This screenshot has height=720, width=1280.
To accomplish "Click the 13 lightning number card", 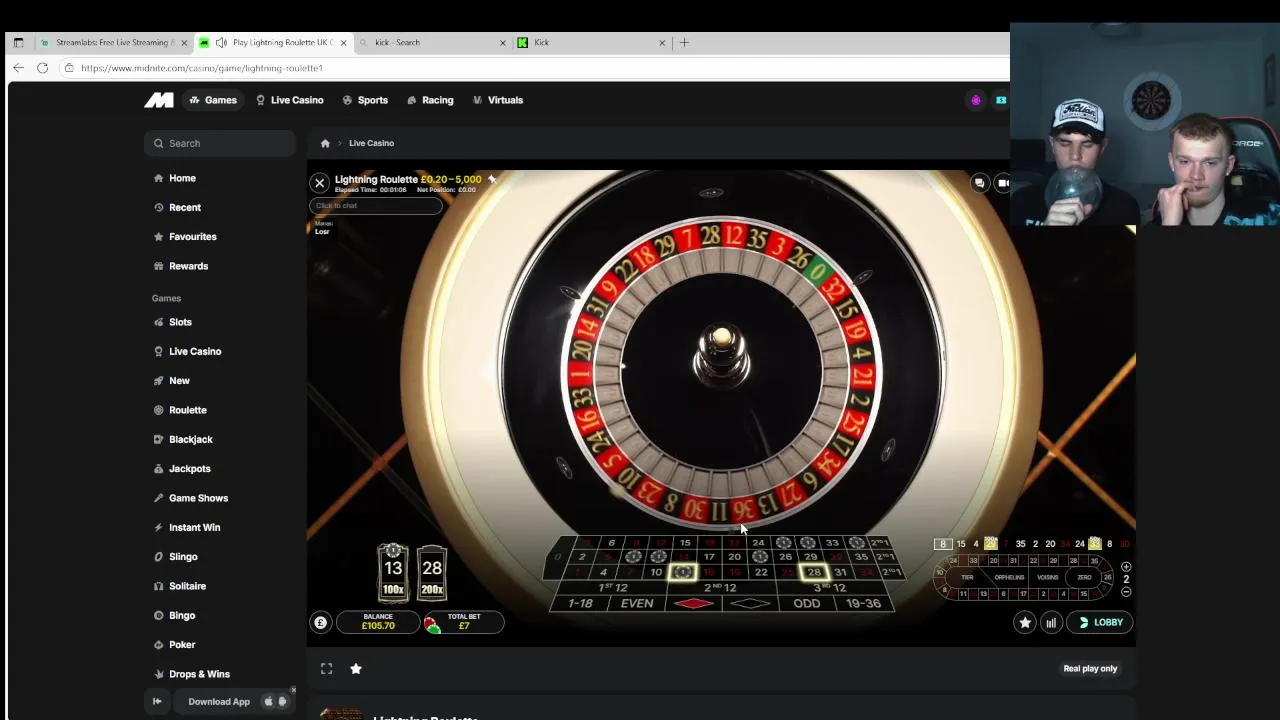I will [x=393, y=572].
